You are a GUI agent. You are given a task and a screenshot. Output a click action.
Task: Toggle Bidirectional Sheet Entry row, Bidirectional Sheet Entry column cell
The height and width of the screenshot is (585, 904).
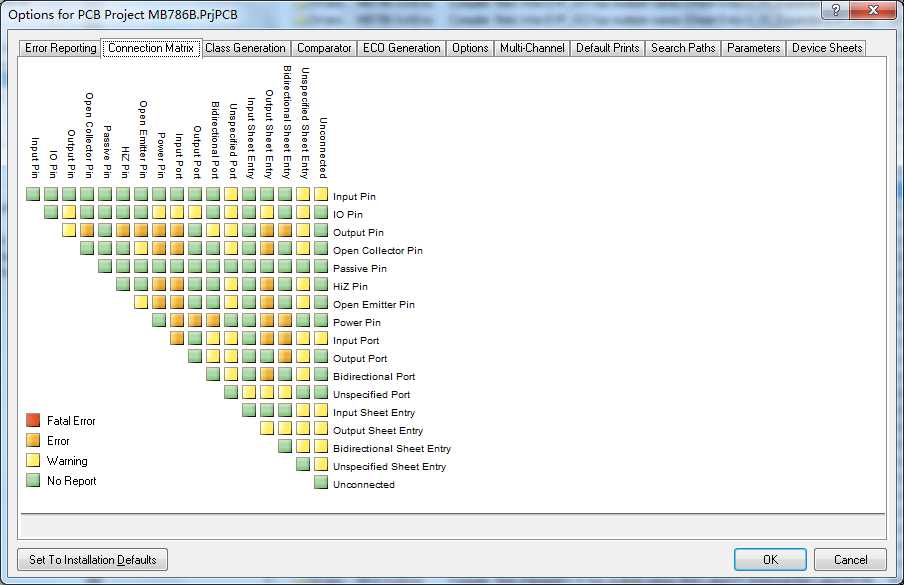pyautogui.click(x=285, y=446)
